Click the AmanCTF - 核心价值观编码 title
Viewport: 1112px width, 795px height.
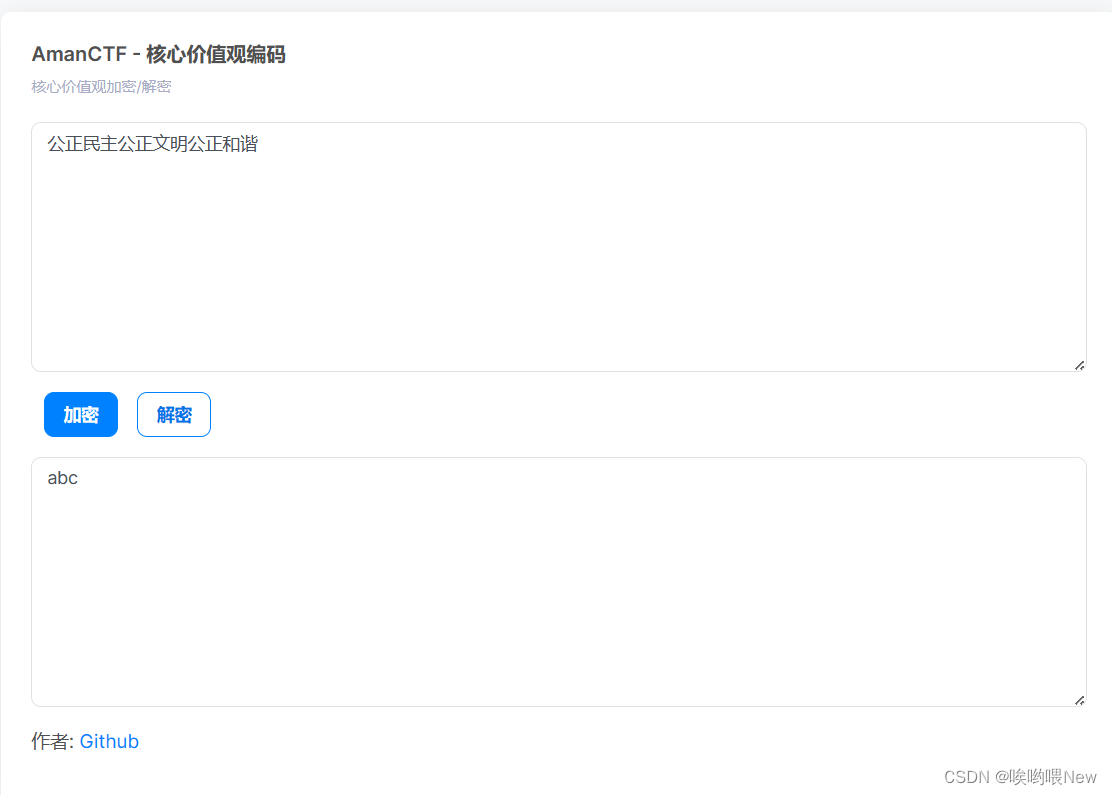click(x=158, y=54)
